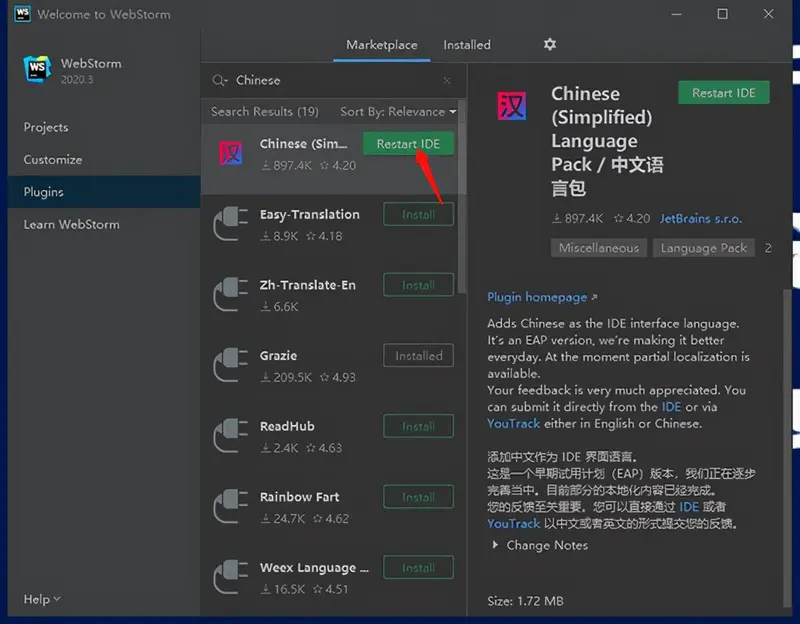The image size is (800, 624).
Task: Click Restart IDE in details panel
Action: (723, 93)
